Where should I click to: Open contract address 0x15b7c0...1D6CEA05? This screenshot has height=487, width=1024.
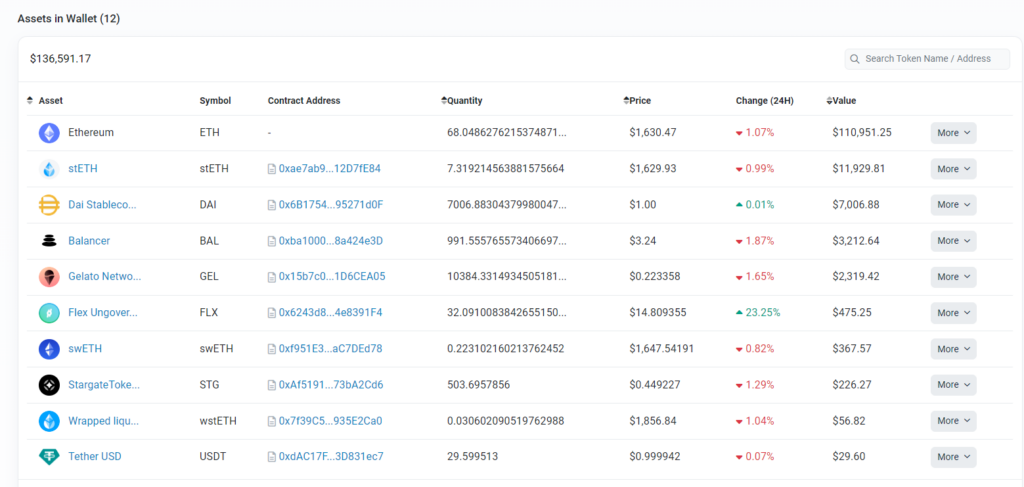(332, 276)
